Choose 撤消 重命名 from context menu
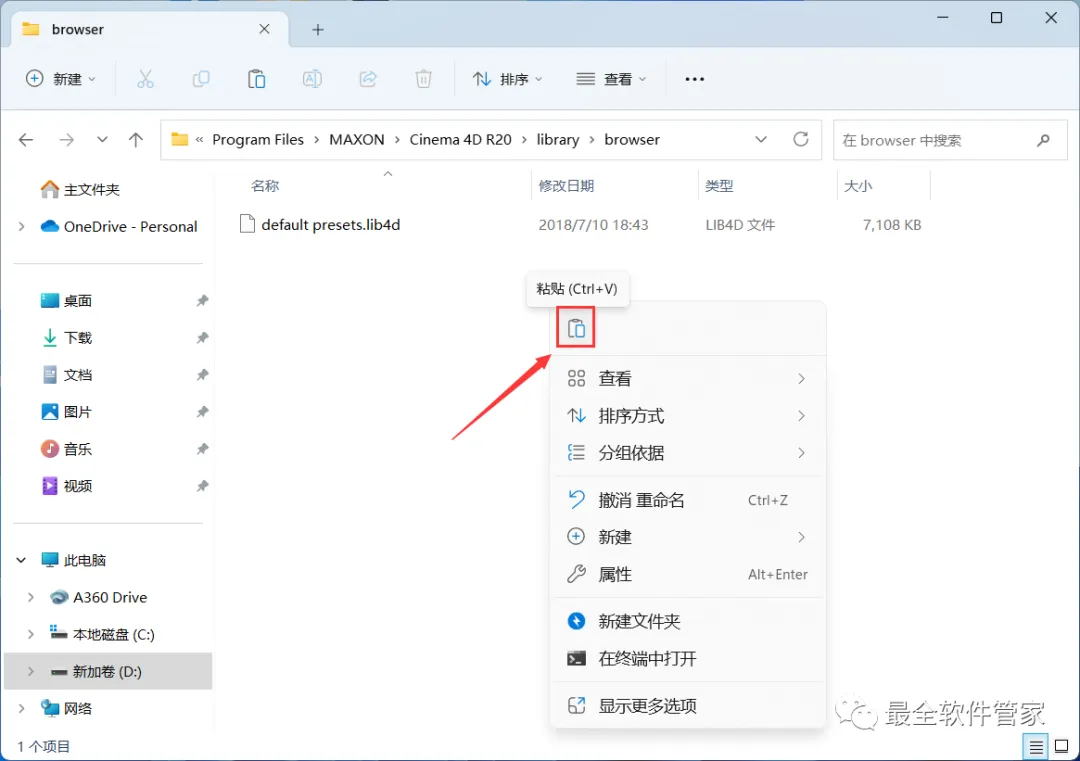 pyautogui.click(x=688, y=500)
